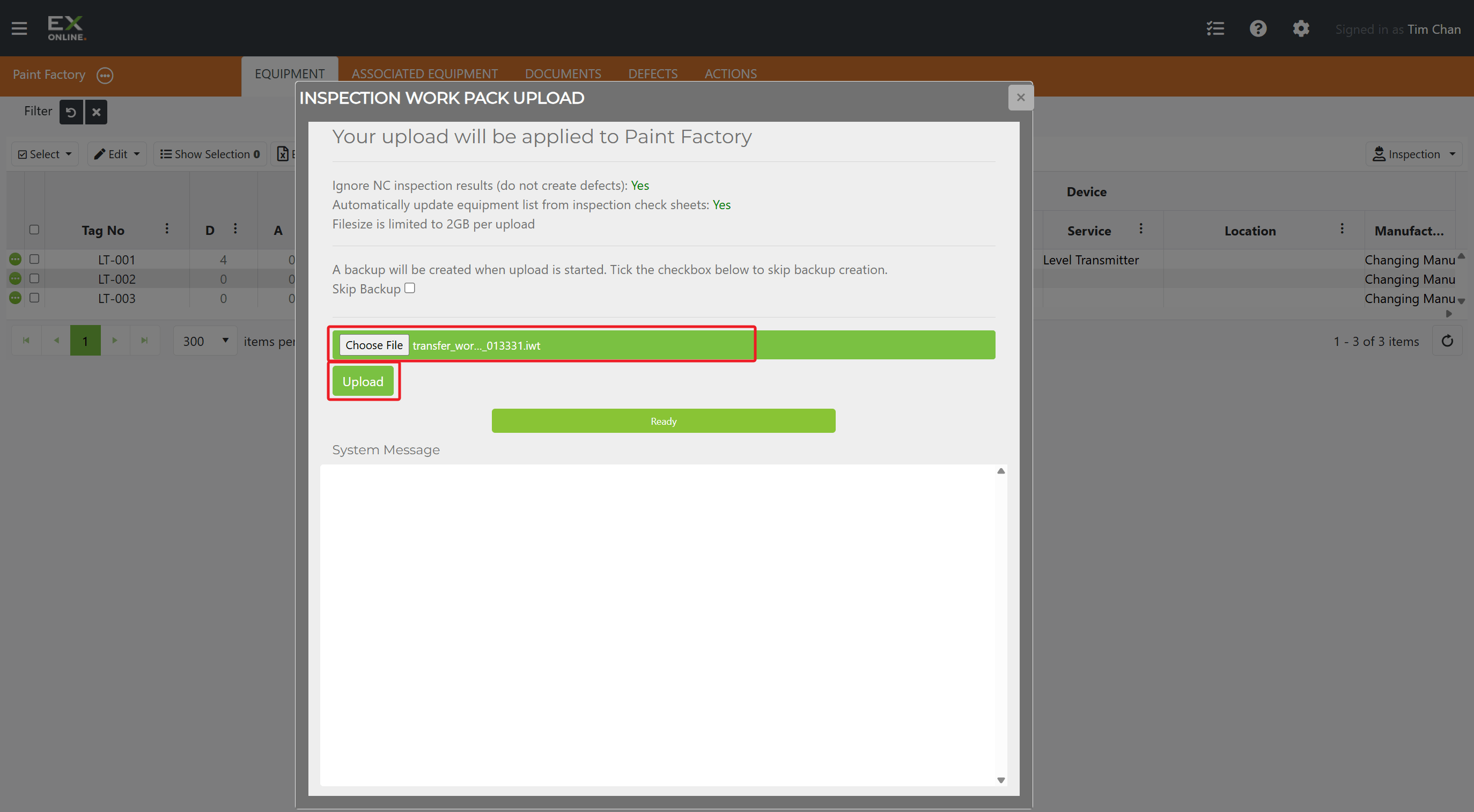This screenshot has width=1474, height=812.
Task: Click the Excel export icon in toolbar
Action: [283, 154]
